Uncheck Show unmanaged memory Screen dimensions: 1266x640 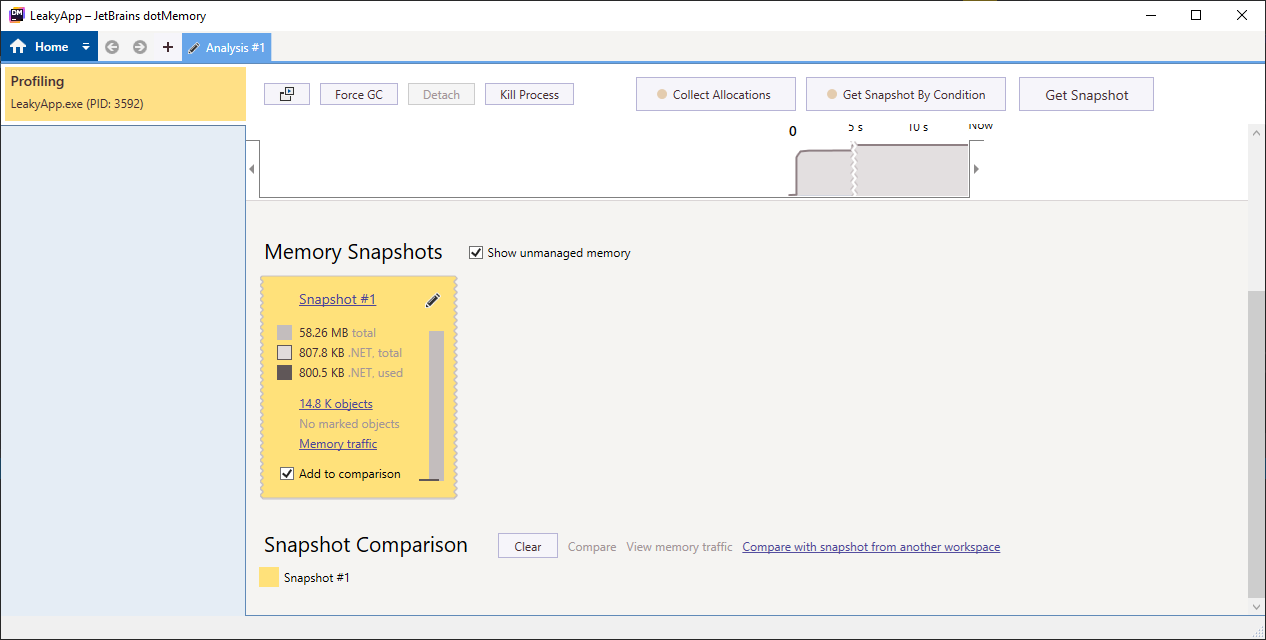pos(476,253)
